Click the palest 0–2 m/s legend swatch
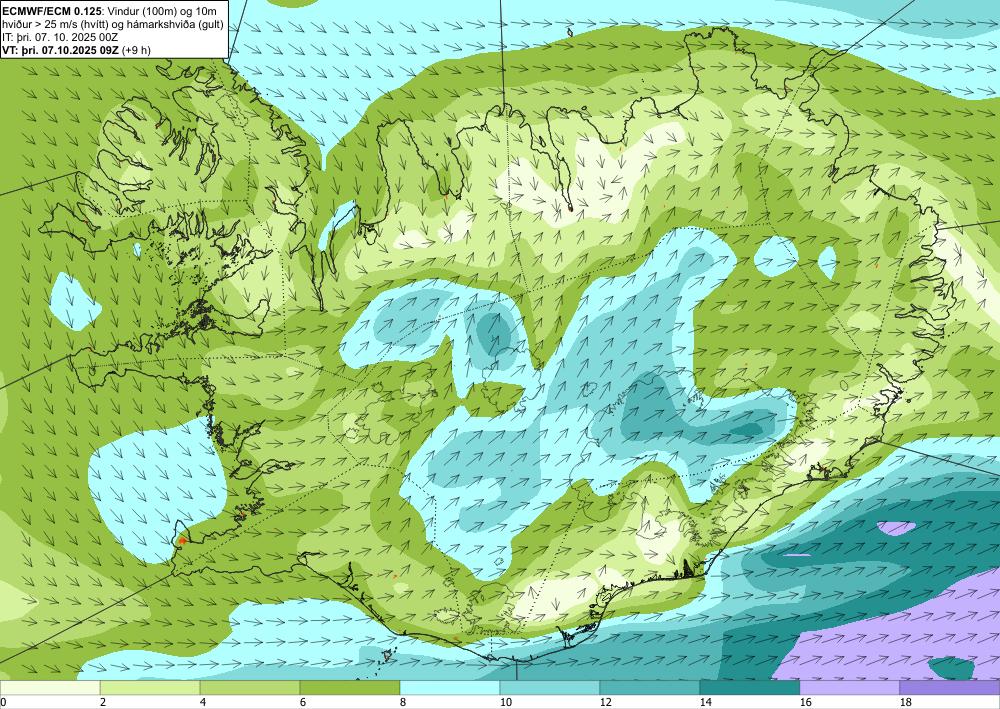The width and height of the screenshot is (1000, 709). [50, 687]
